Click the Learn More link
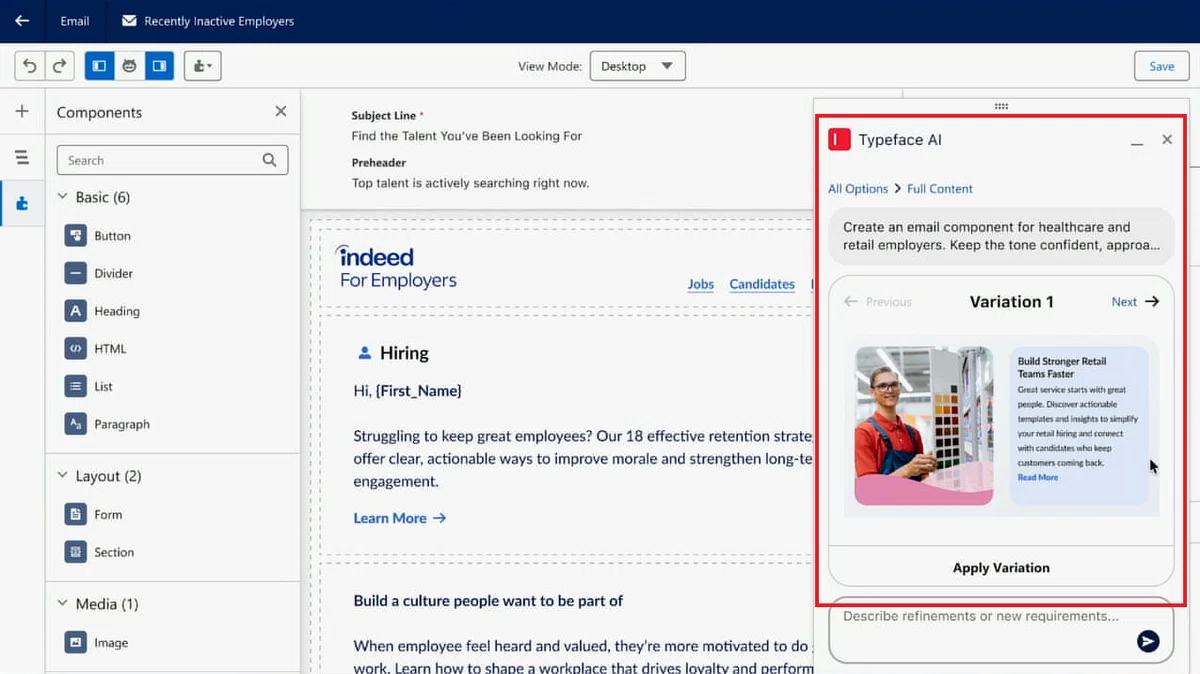 coord(400,518)
